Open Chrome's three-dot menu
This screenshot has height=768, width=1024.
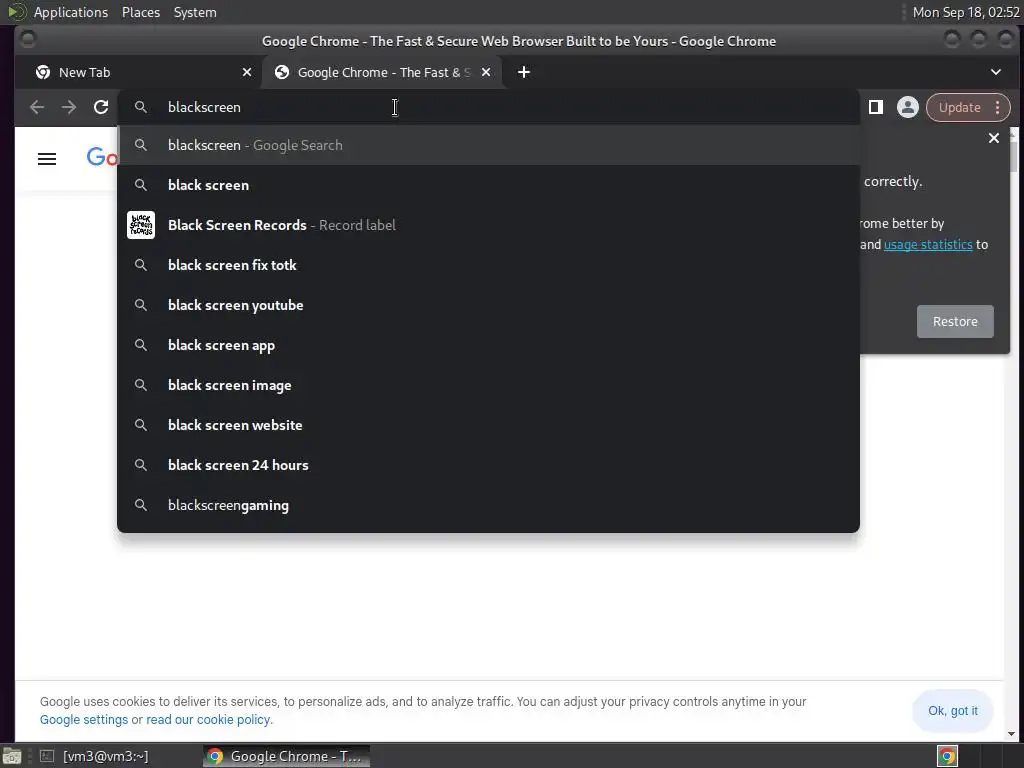(997, 108)
